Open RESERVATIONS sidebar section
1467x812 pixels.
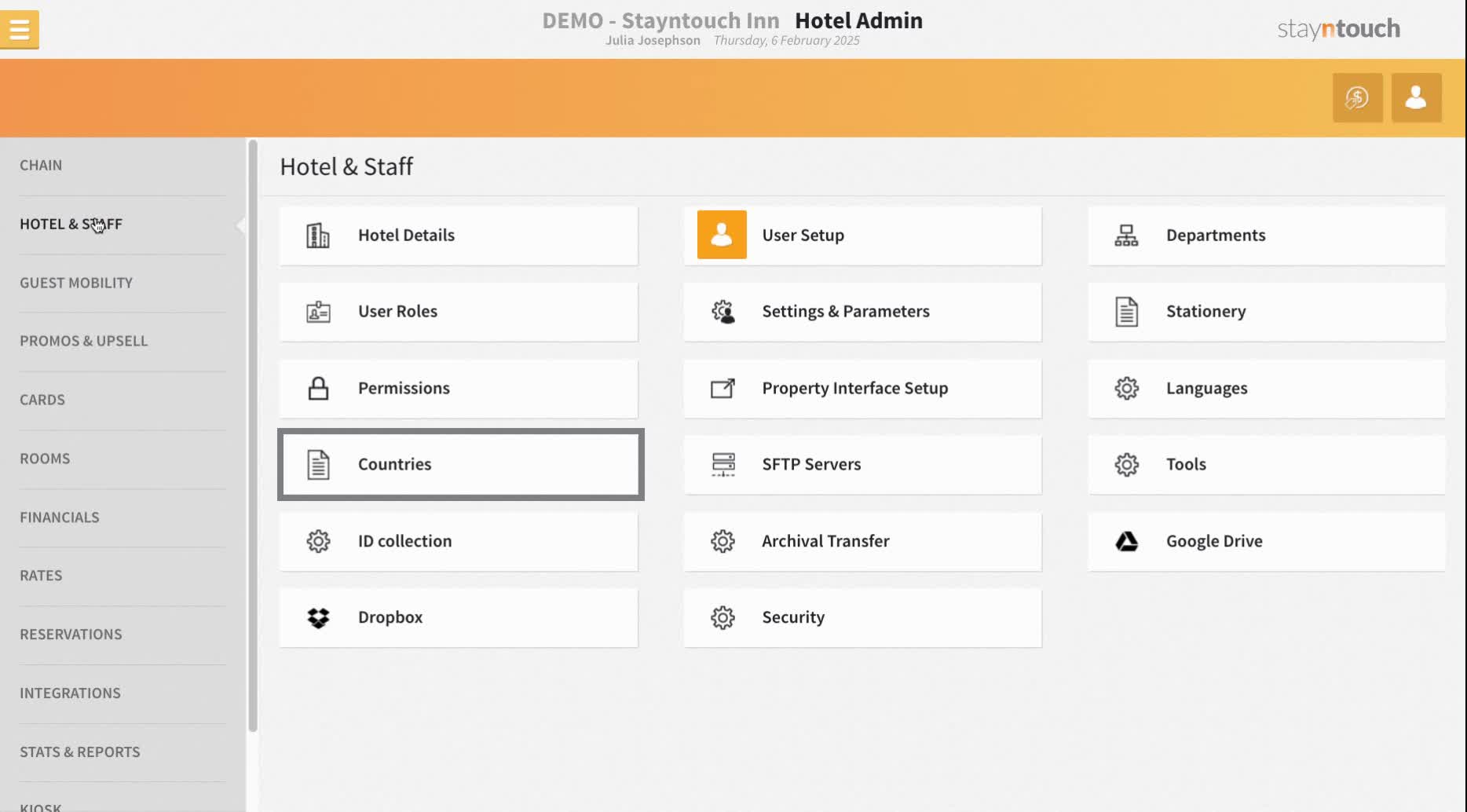pos(71,635)
